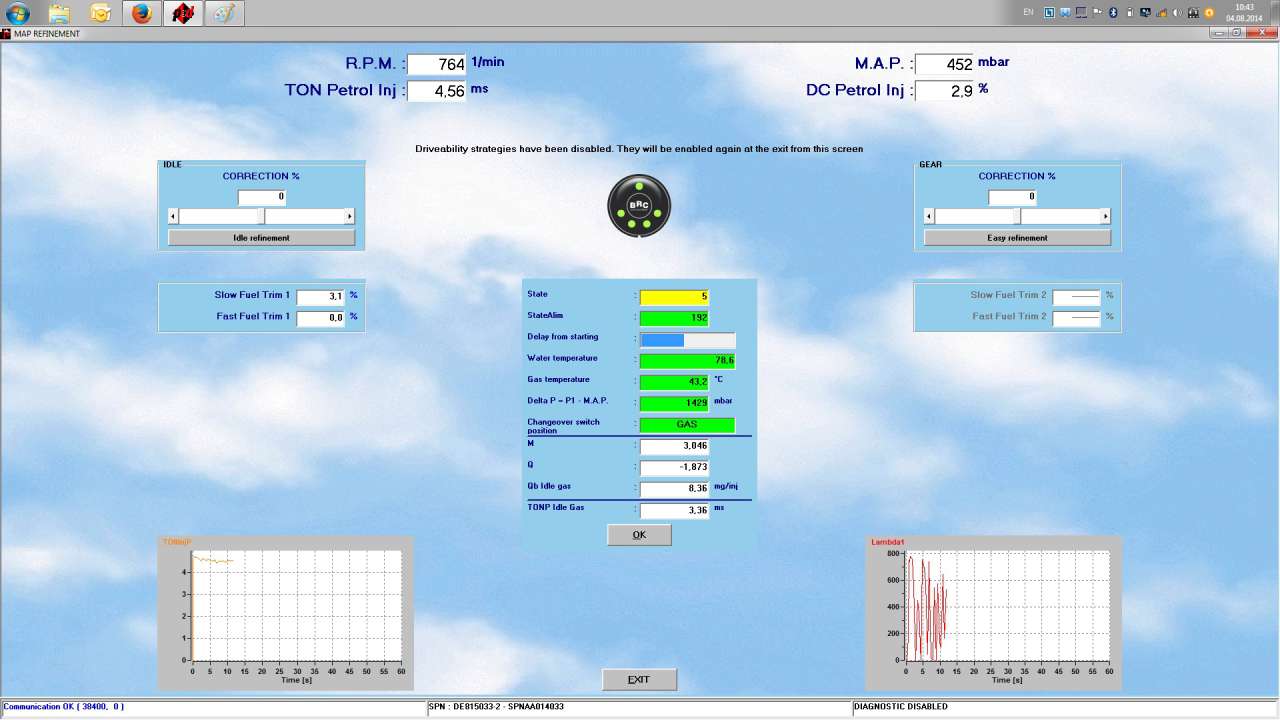Click the Fast Fuel Trim 2 value field
1280x720 pixels.
[1077, 318]
